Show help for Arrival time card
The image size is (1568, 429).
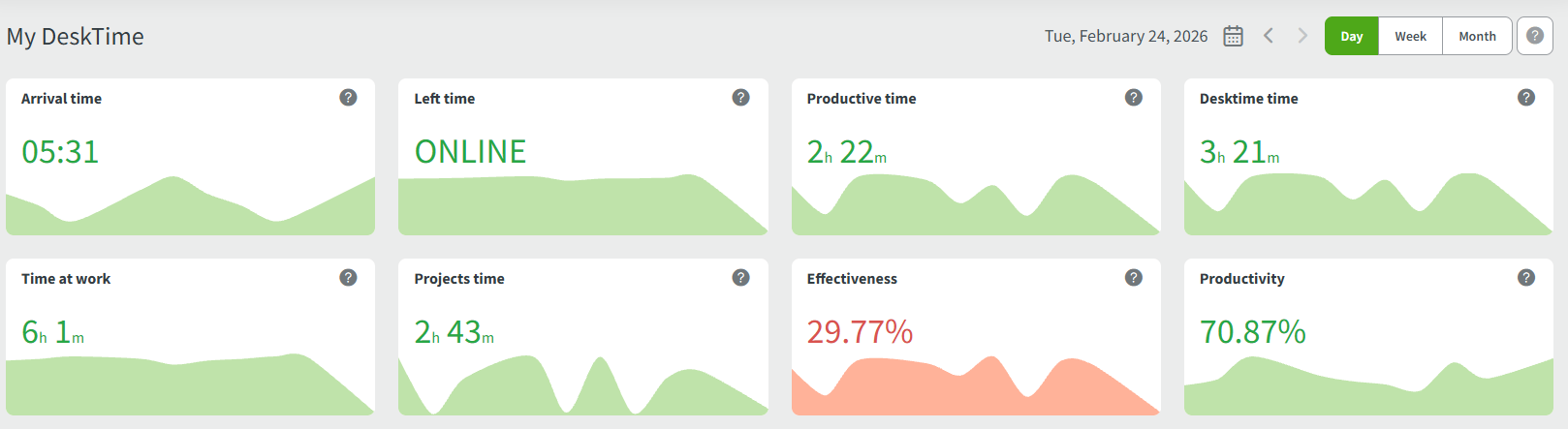click(348, 98)
